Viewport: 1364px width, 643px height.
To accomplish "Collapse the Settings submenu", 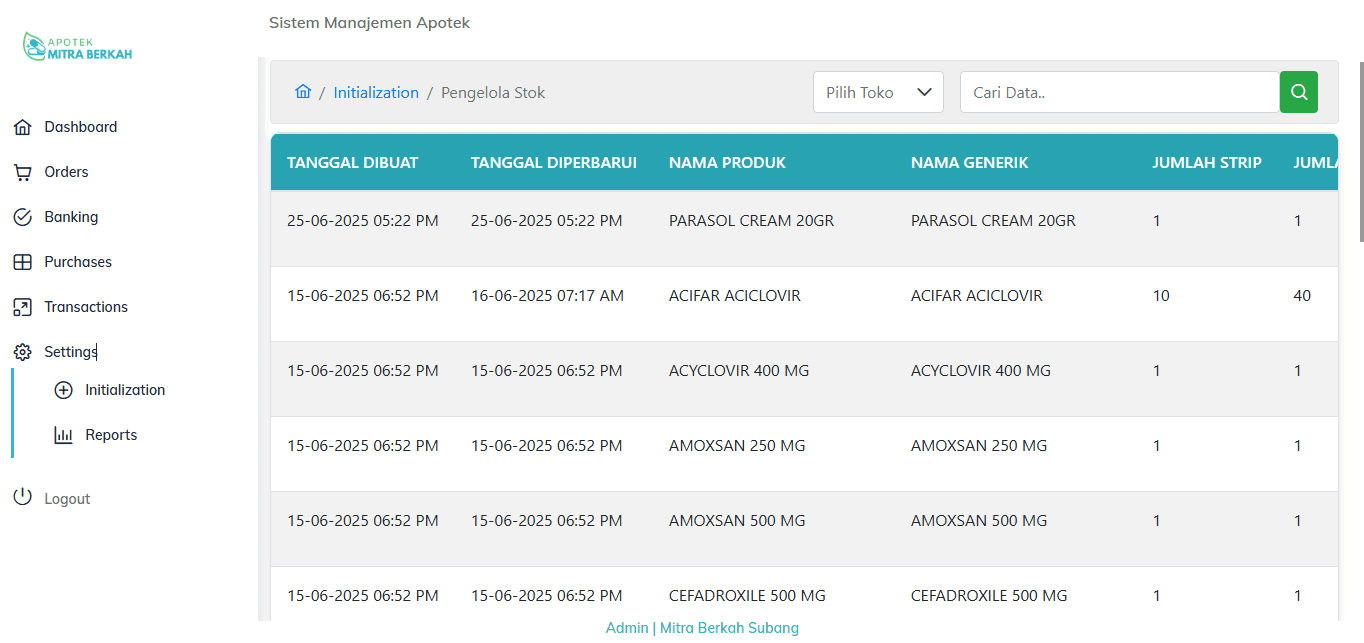I will [x=70, y=352].
